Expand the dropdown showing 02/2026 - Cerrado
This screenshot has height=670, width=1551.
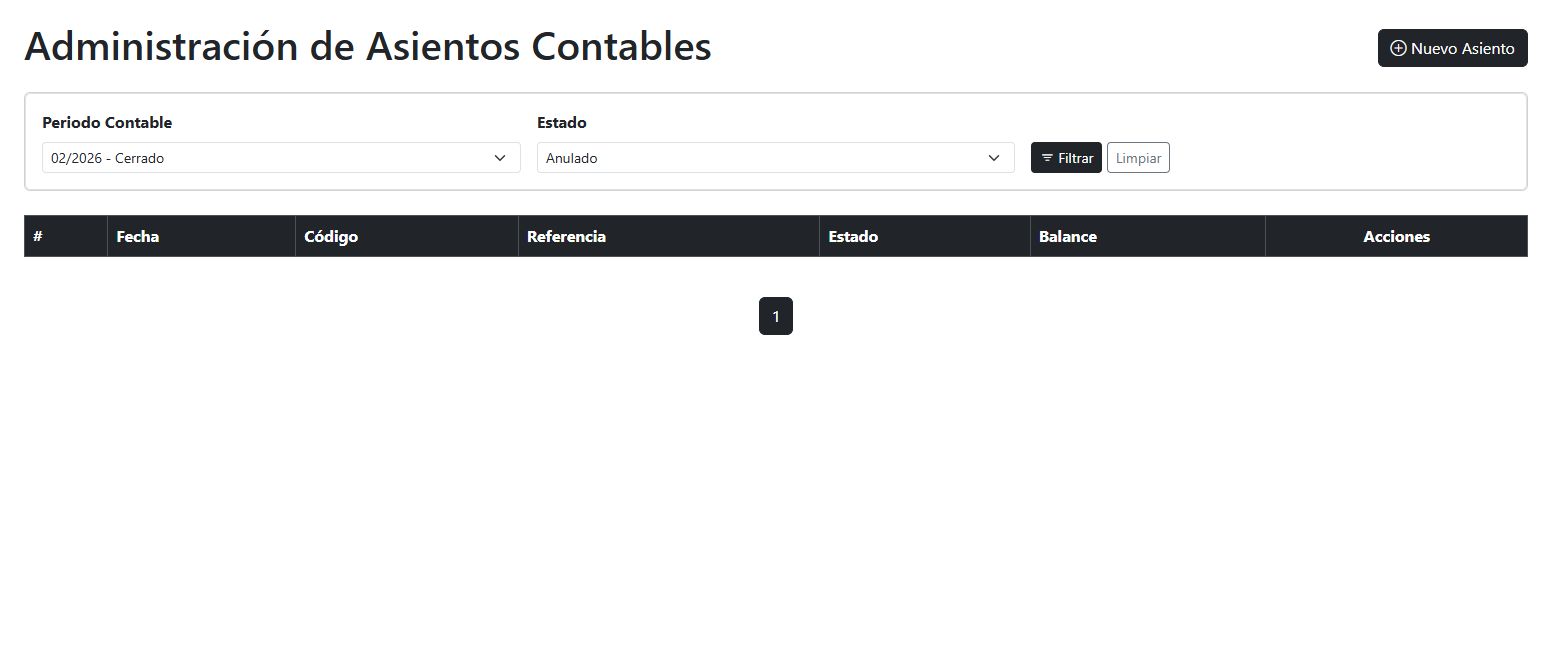[280, 157]
